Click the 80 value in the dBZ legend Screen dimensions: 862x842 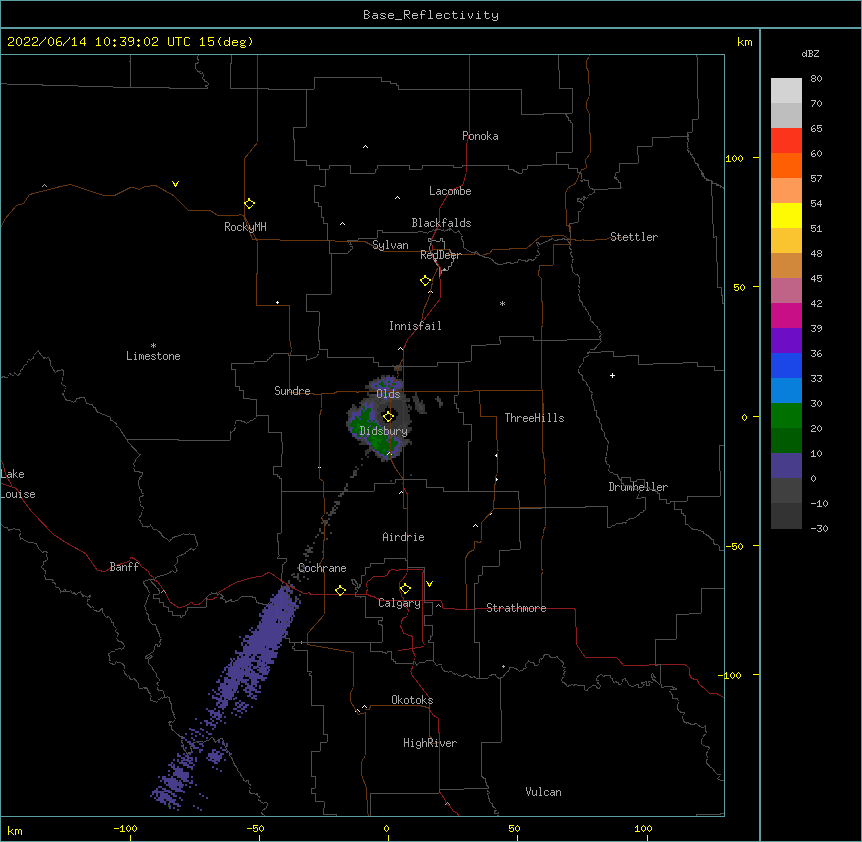pos(816,79)
